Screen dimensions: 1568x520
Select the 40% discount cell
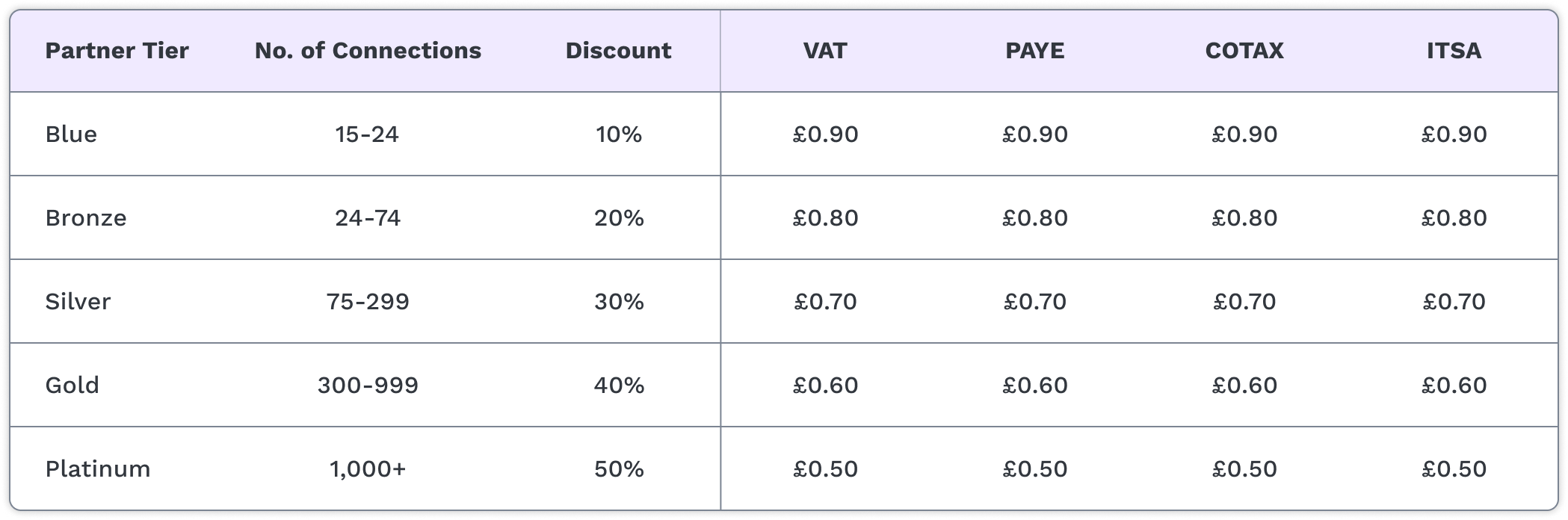619,386
